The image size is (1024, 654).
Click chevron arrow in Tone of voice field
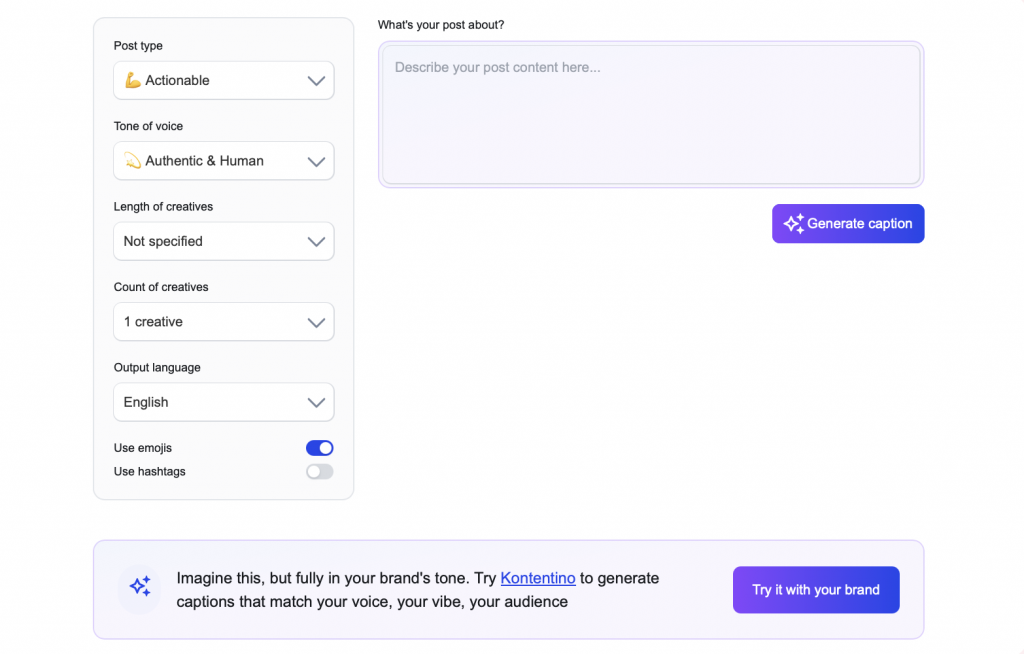point(316,161)
